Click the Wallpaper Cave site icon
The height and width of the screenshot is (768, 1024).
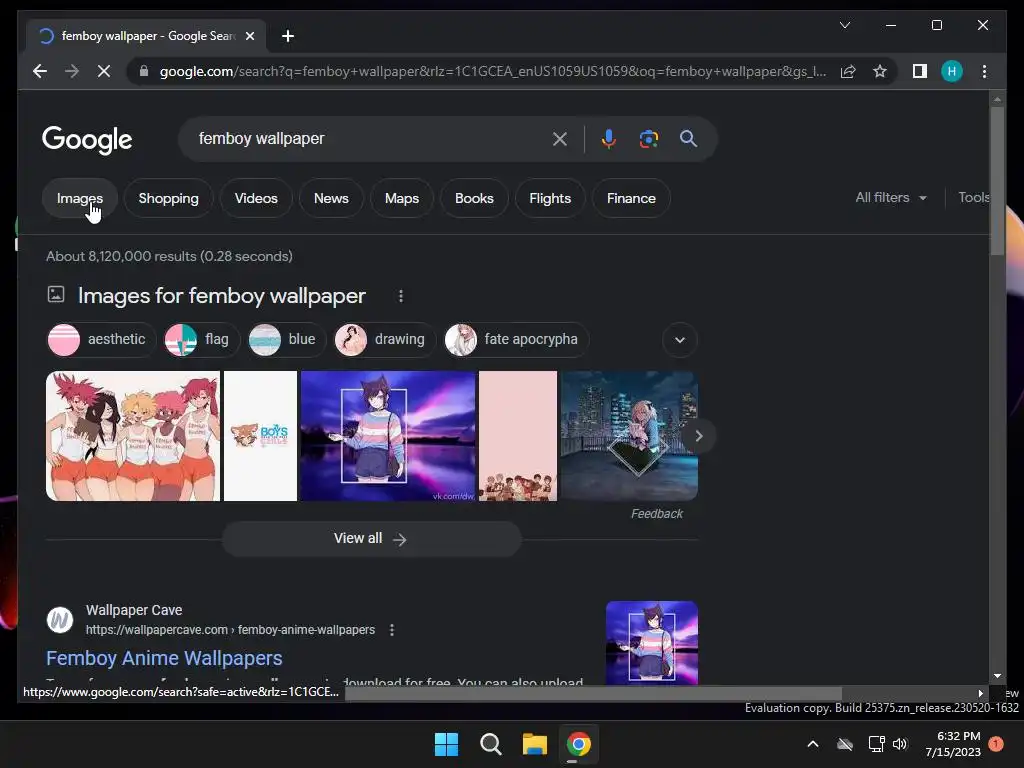[x=60, y=620]
